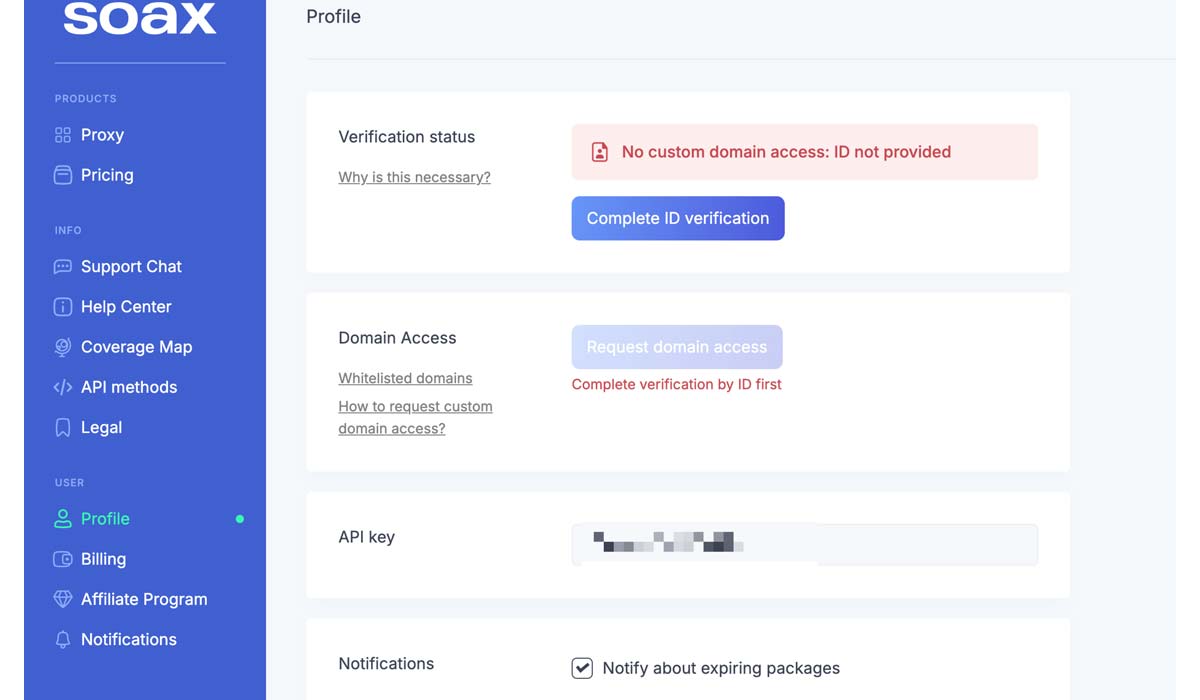1200x700 pixels.
Task: Open the Affiliate Program menu item
Action: point(144,599)
